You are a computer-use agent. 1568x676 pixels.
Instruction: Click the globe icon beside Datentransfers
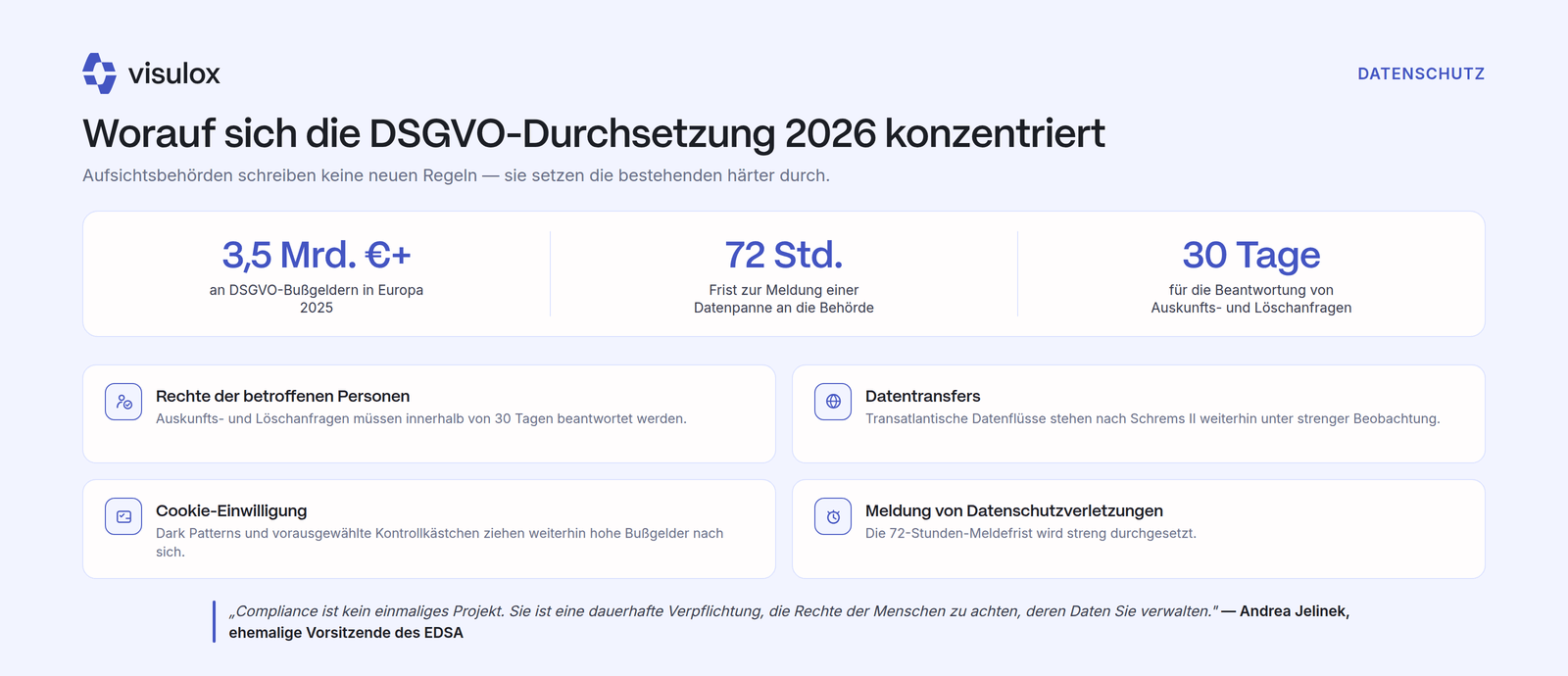(833, 402)
